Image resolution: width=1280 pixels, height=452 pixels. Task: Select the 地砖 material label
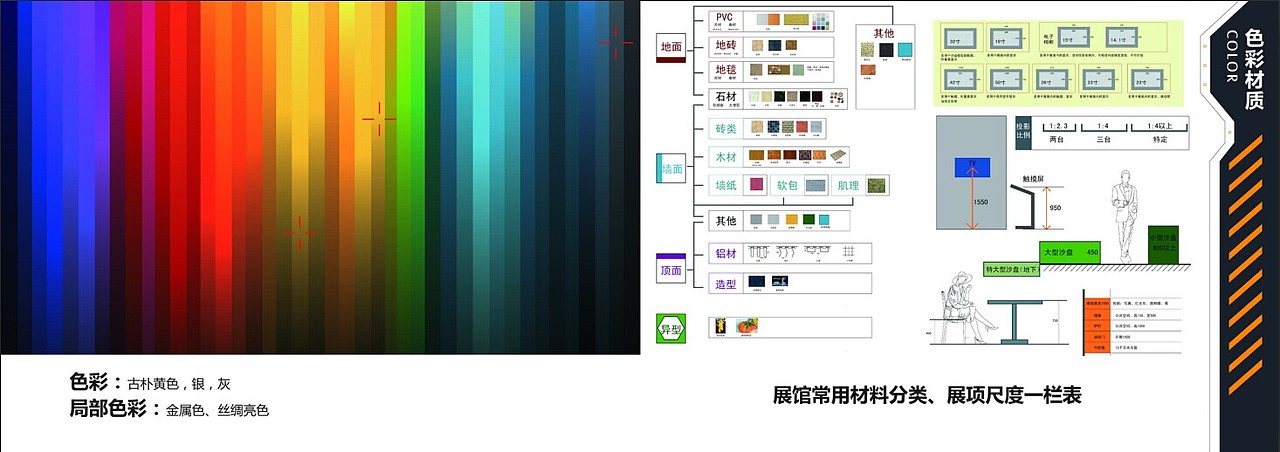pos(726,46)
